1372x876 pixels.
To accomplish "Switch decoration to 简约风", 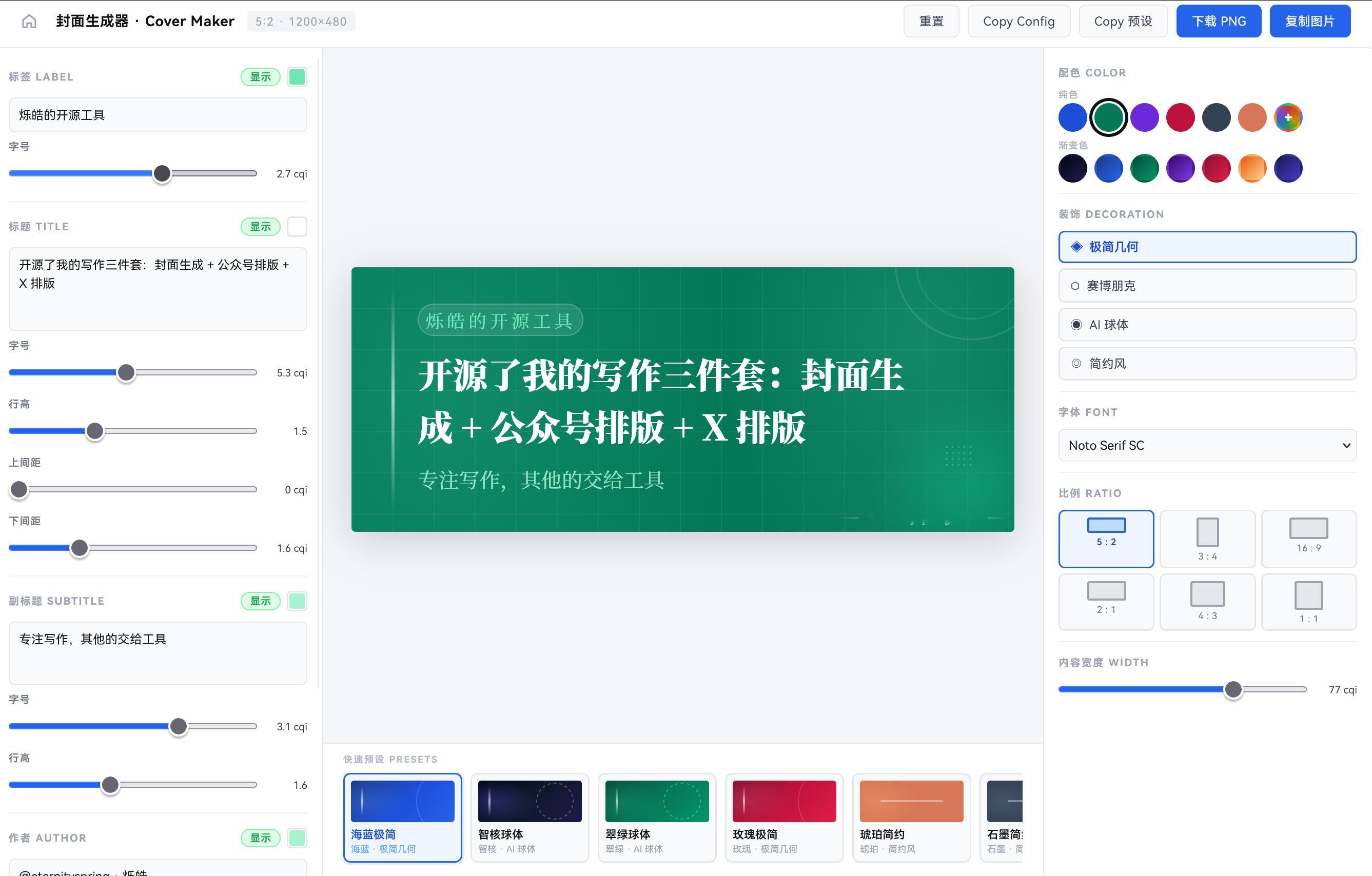I will 1207,364.
